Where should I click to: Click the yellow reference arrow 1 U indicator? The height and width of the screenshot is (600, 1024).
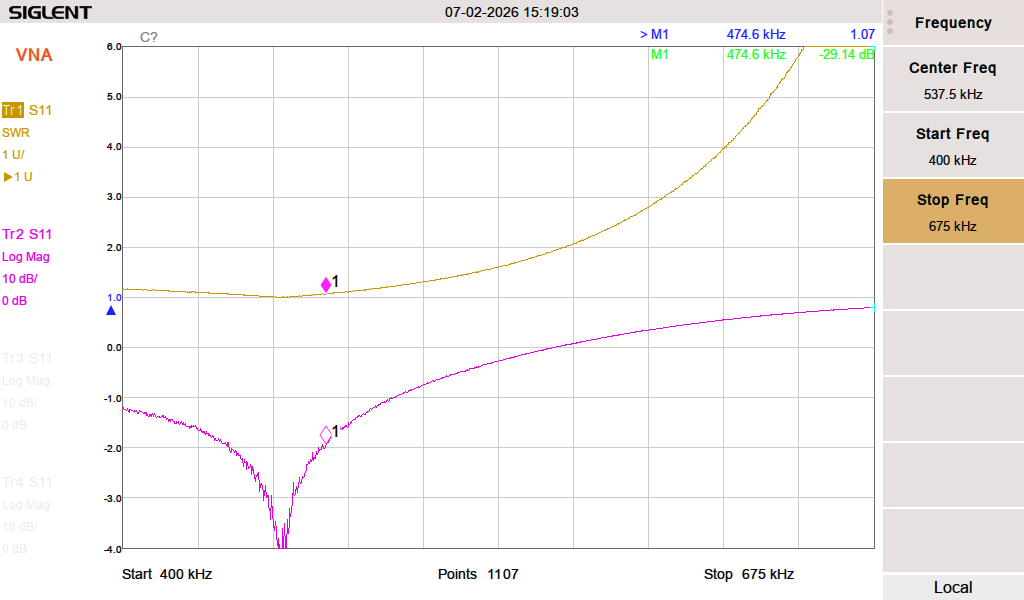(x=18, y=177)
